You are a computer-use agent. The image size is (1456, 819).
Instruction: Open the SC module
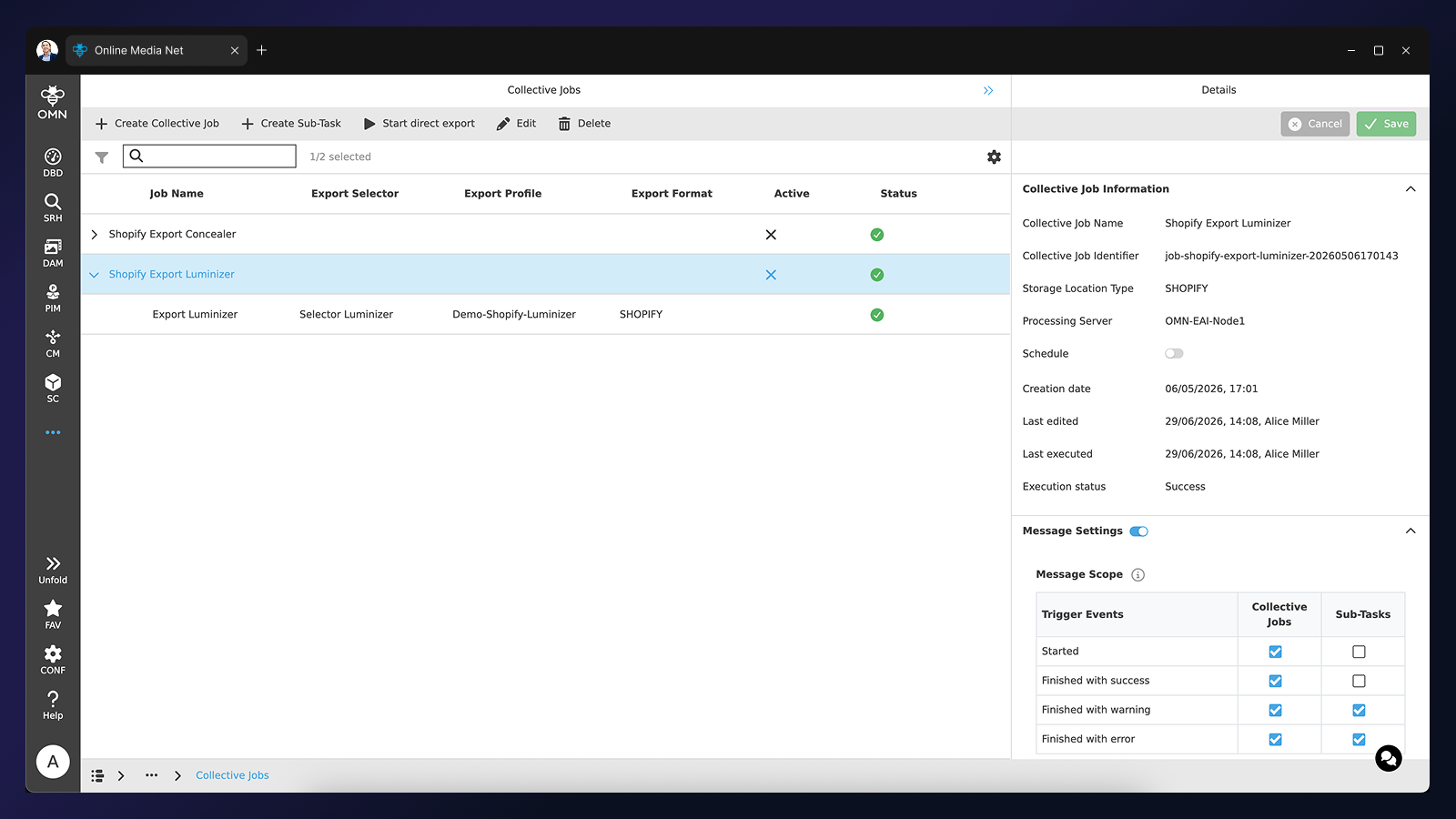(53, 389)
